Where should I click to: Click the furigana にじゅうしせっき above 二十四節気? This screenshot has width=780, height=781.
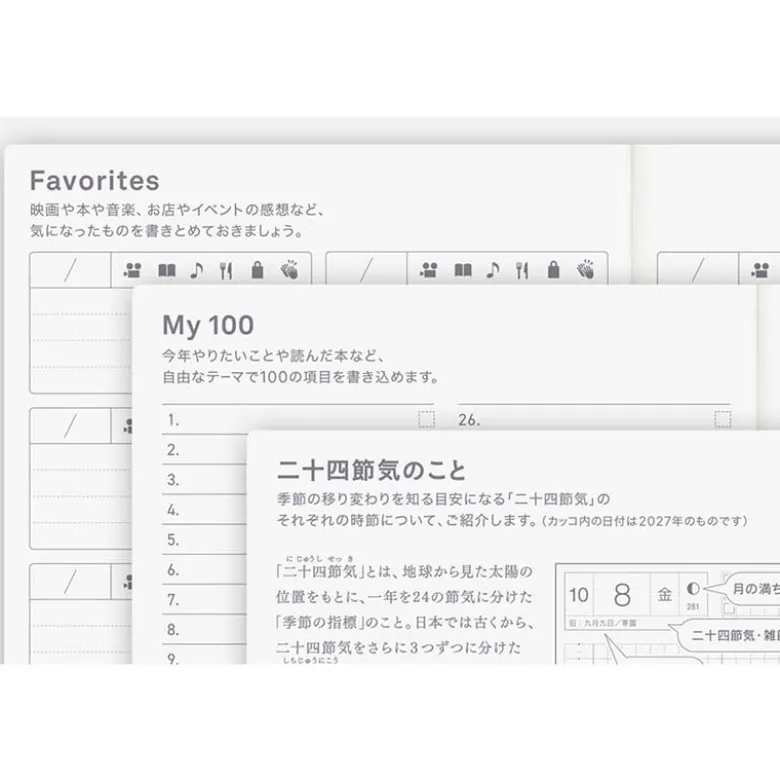[320, 559]
